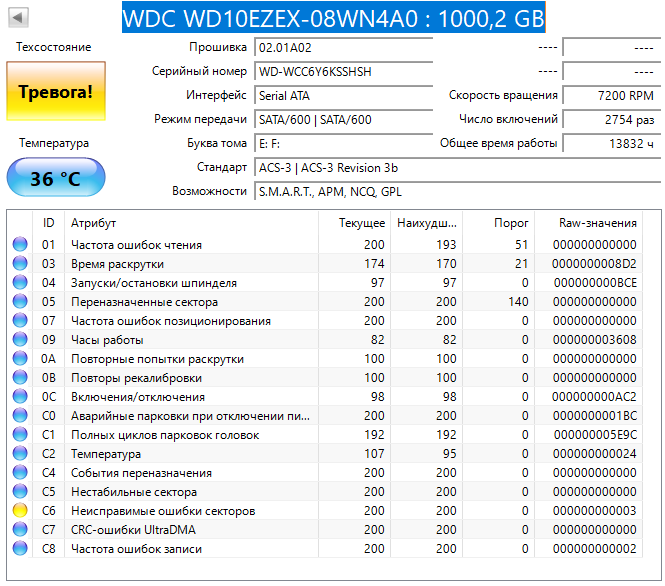
Task: Select the row Частота ошибок записи
Action: click(327, 549)
